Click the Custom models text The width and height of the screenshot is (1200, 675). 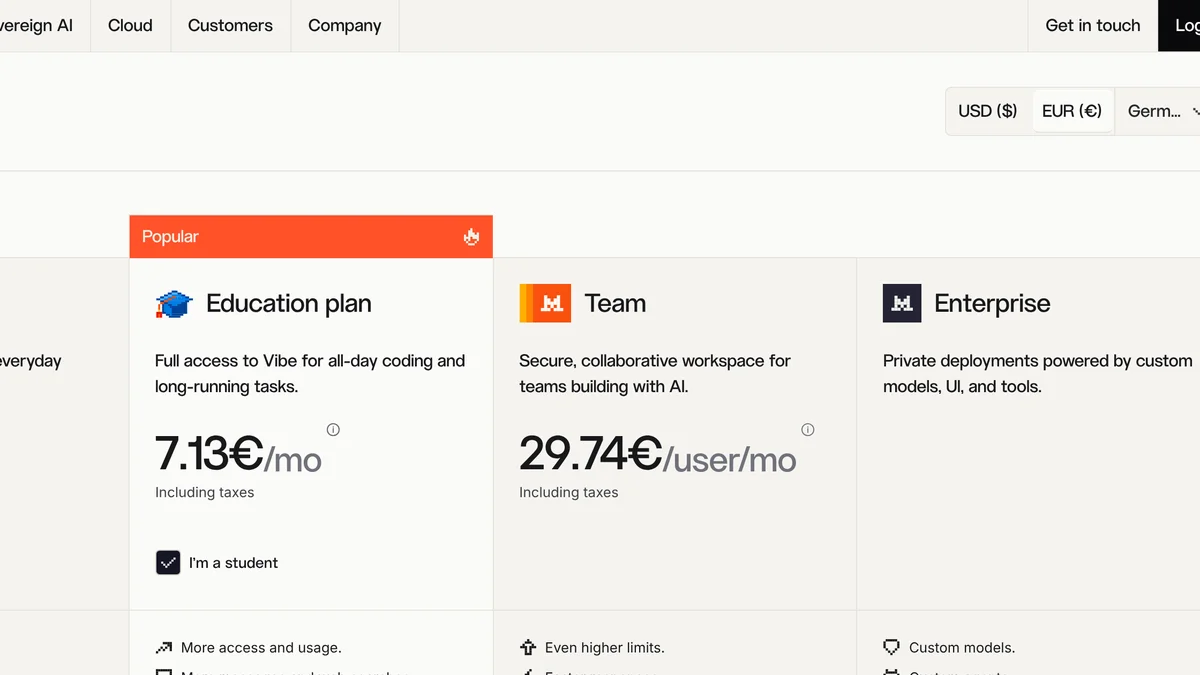point(962,648)
